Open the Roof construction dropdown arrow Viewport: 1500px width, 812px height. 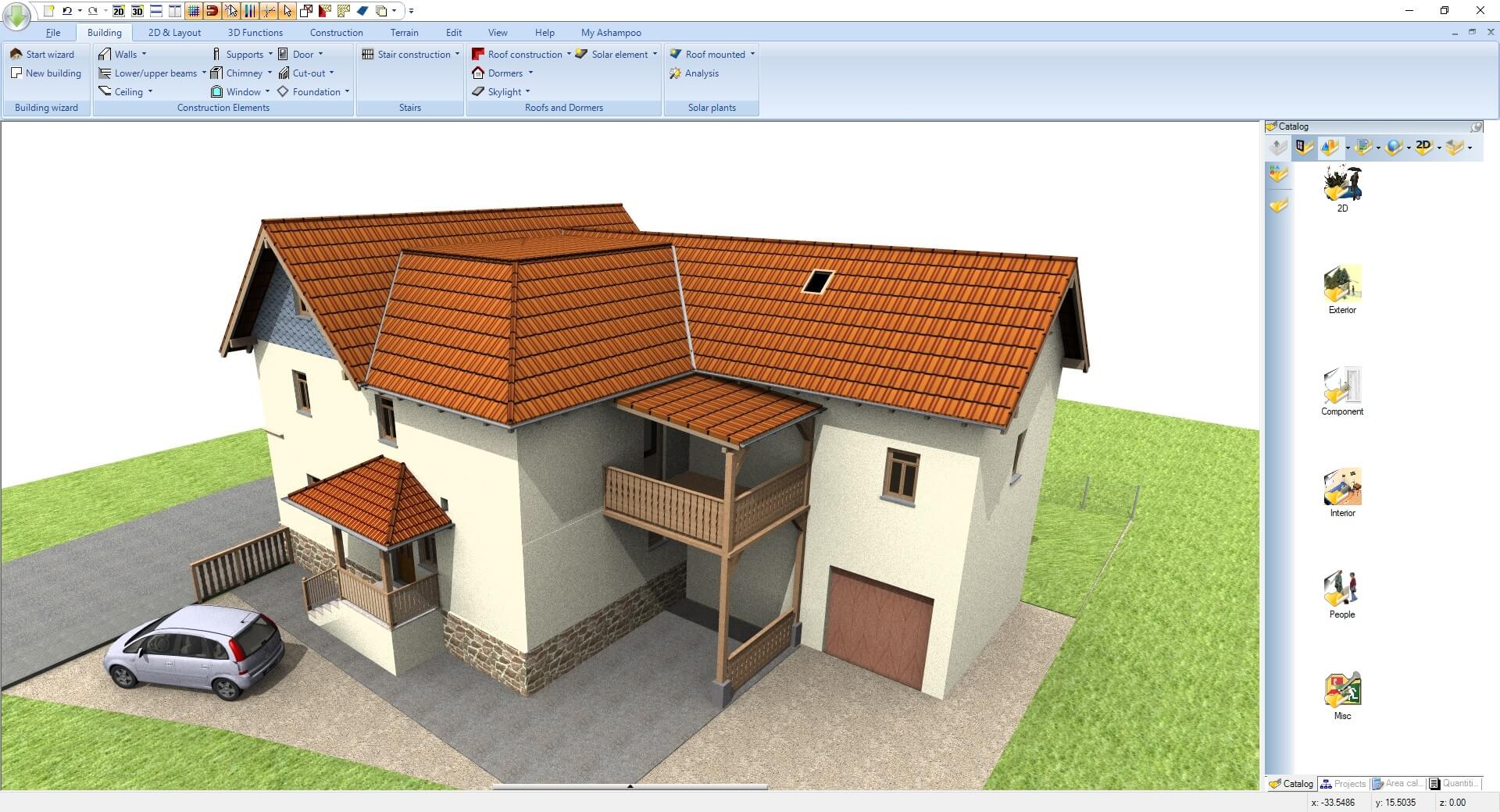pyautogui.click(x=570, y=54)
